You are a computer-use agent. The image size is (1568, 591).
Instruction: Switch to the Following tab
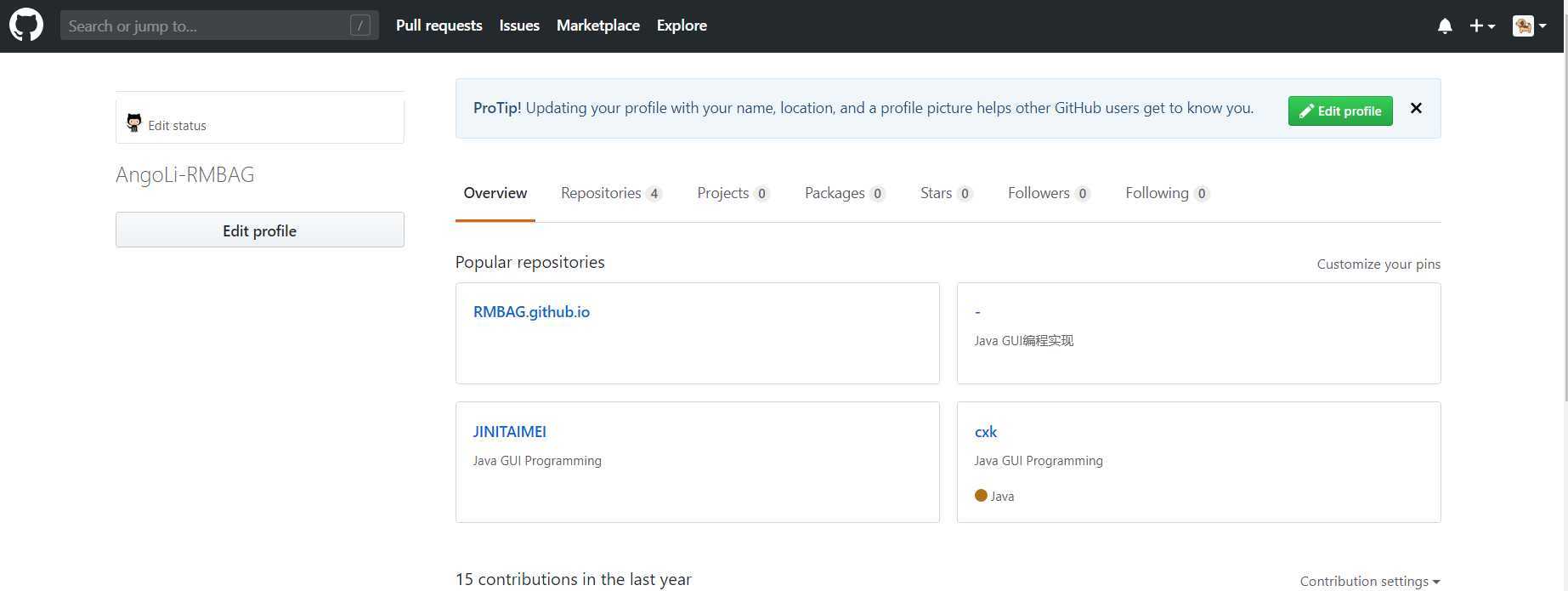(1167, 193)
